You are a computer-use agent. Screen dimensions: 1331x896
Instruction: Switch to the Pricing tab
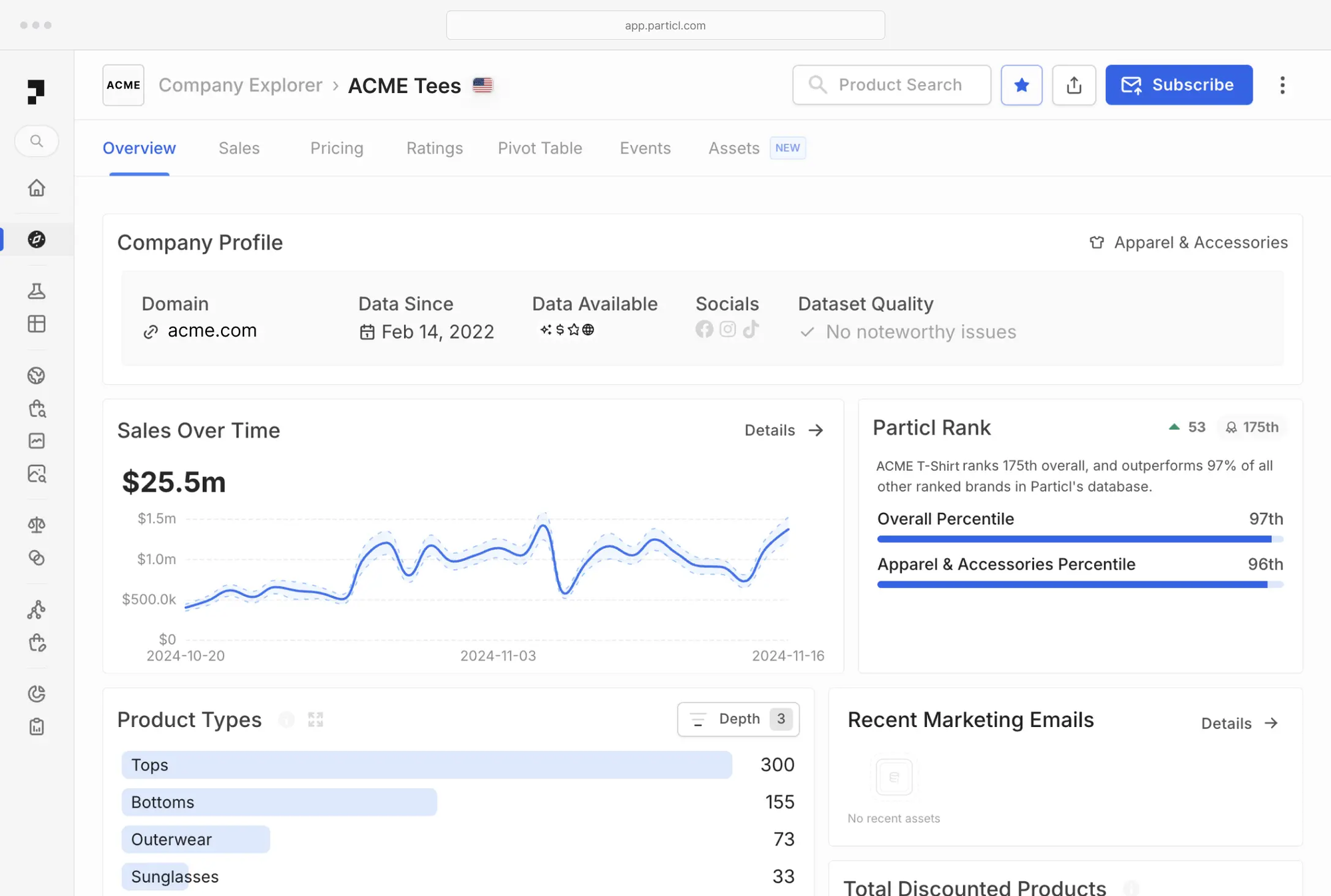click(x=336, y=148)
